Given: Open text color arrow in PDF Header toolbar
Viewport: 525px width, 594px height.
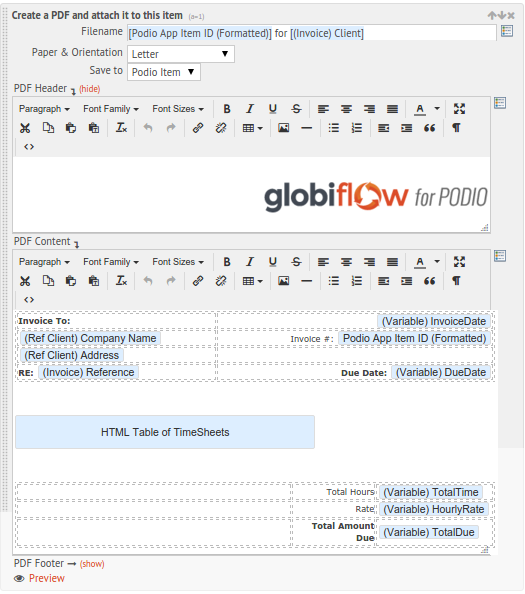Looking at the screenshot, I should (x=437, y=109).
